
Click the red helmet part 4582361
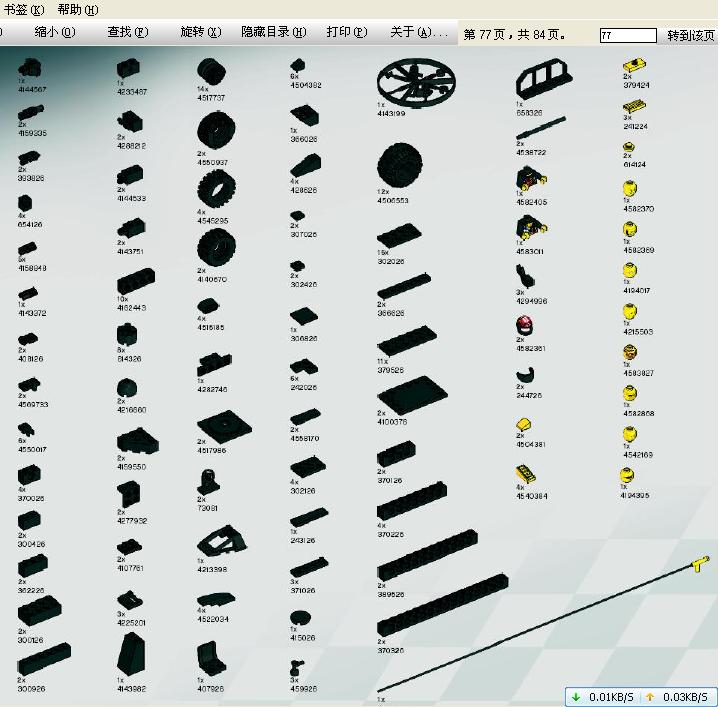tap(522, 326)
